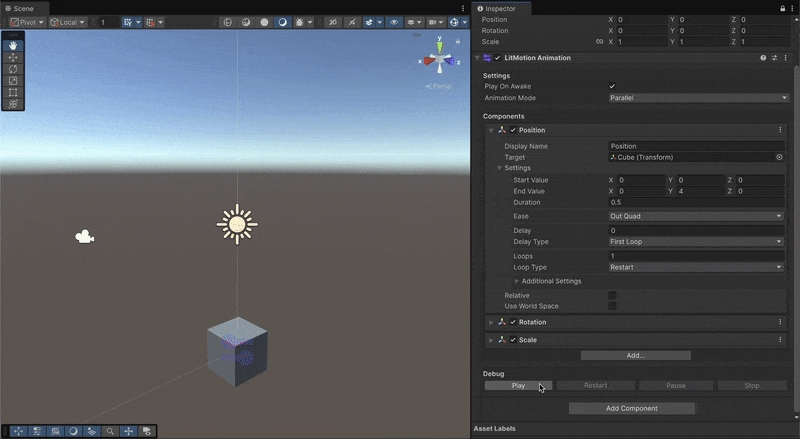Click the overlay crescent moon icon
The width and height of the screenshot is (800, 439).
click(x=73, y=431)
